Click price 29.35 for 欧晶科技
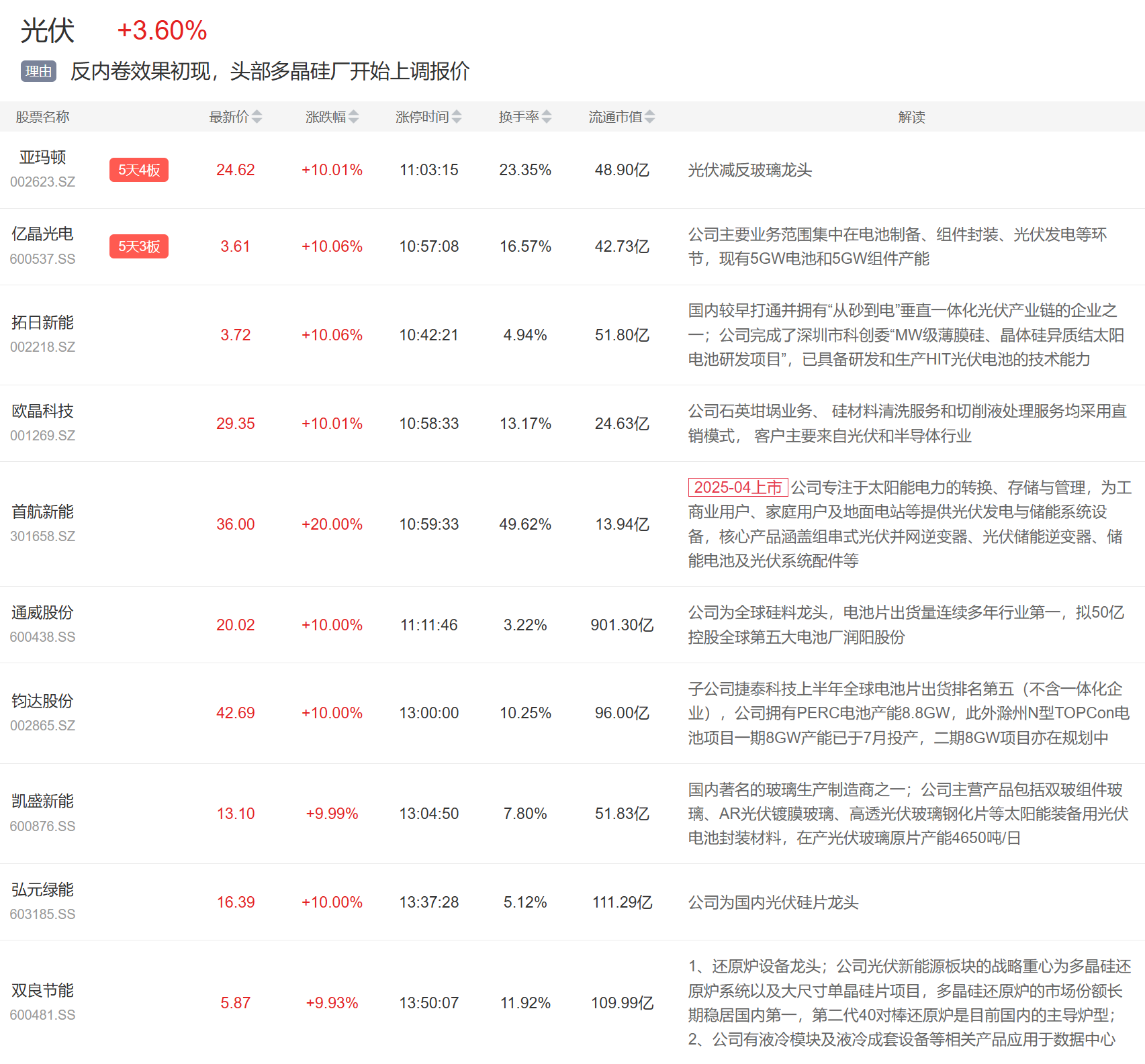 (x=236, y=424)
